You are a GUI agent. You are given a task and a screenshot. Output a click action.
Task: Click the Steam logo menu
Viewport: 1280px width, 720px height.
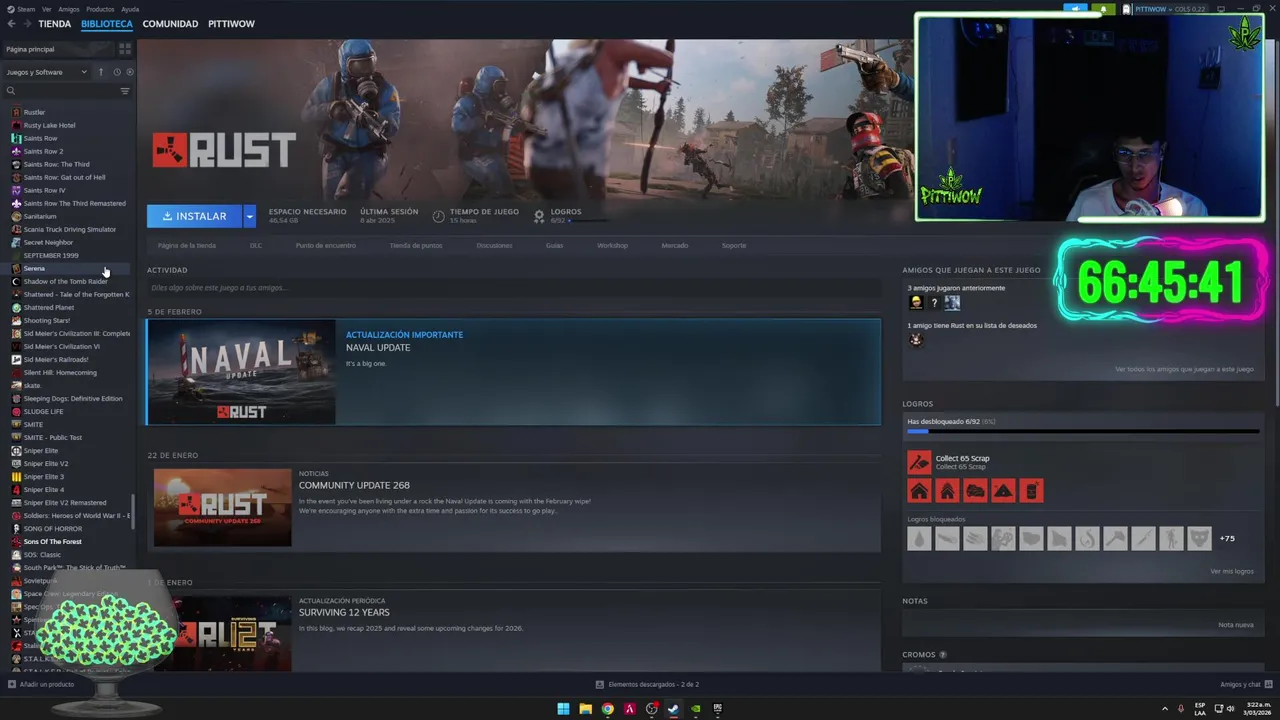[x=21, y=9]
